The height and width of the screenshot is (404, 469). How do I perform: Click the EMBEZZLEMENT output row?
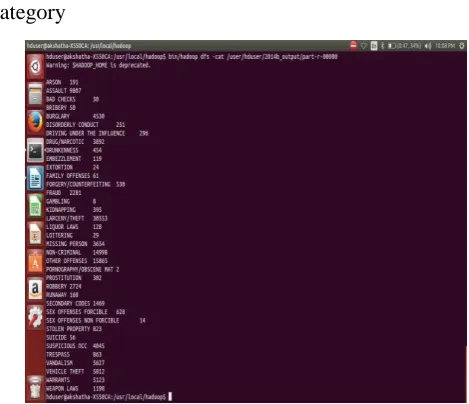pyautogui.click(x=74, y=158)
